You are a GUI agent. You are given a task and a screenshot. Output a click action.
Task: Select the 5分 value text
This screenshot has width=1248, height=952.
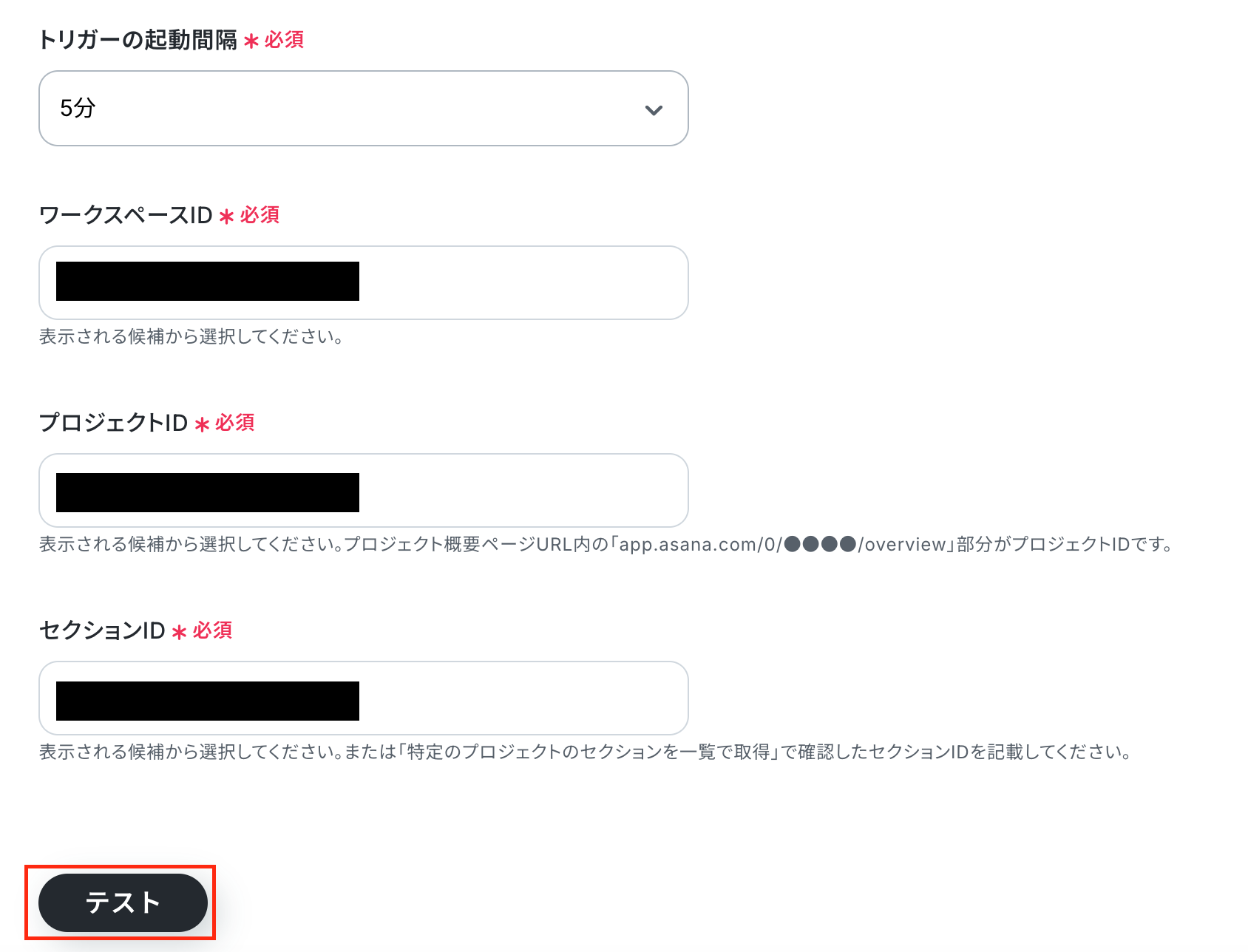click(78, 108)
